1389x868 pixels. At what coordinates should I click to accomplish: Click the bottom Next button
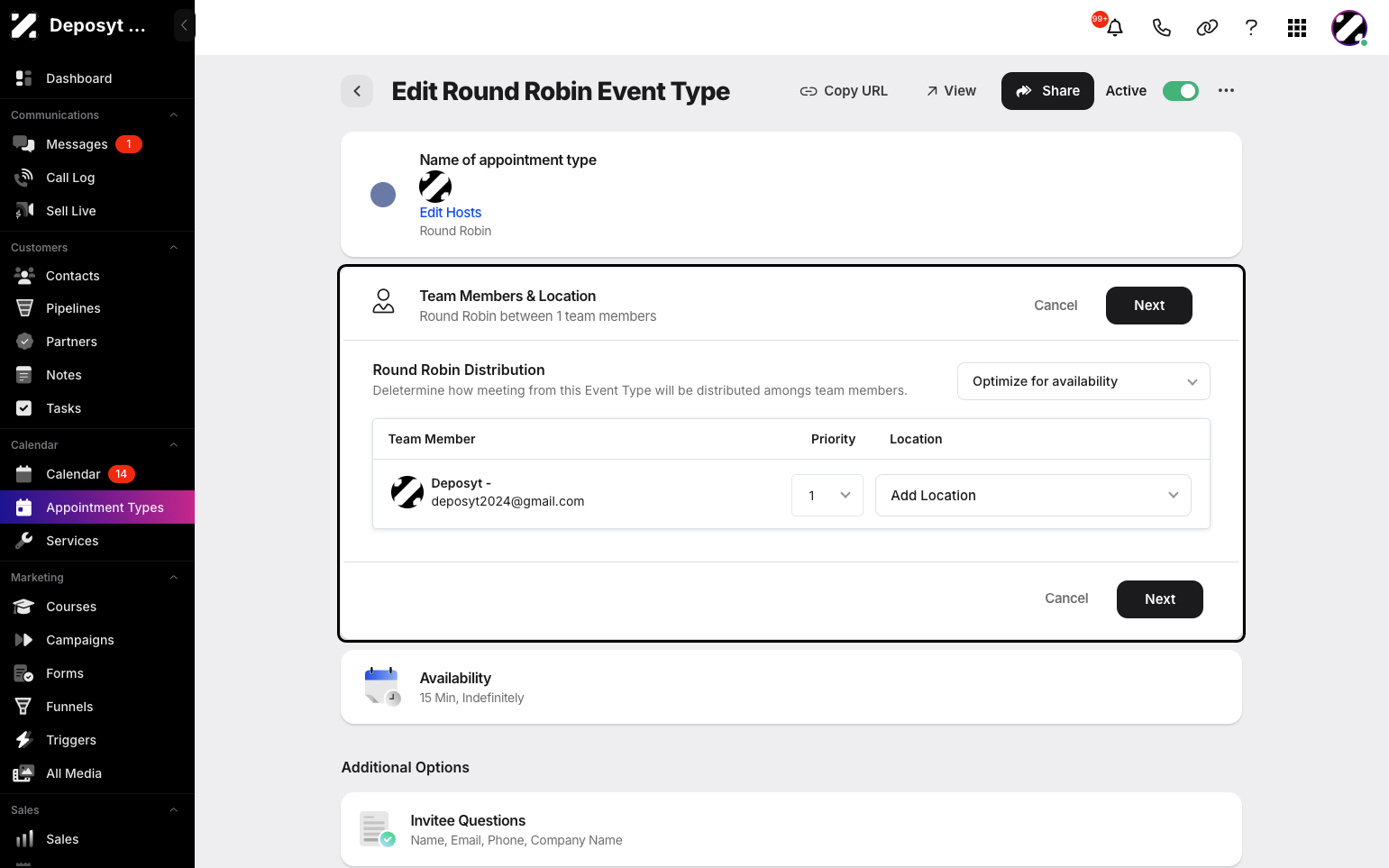(1160, 599)
